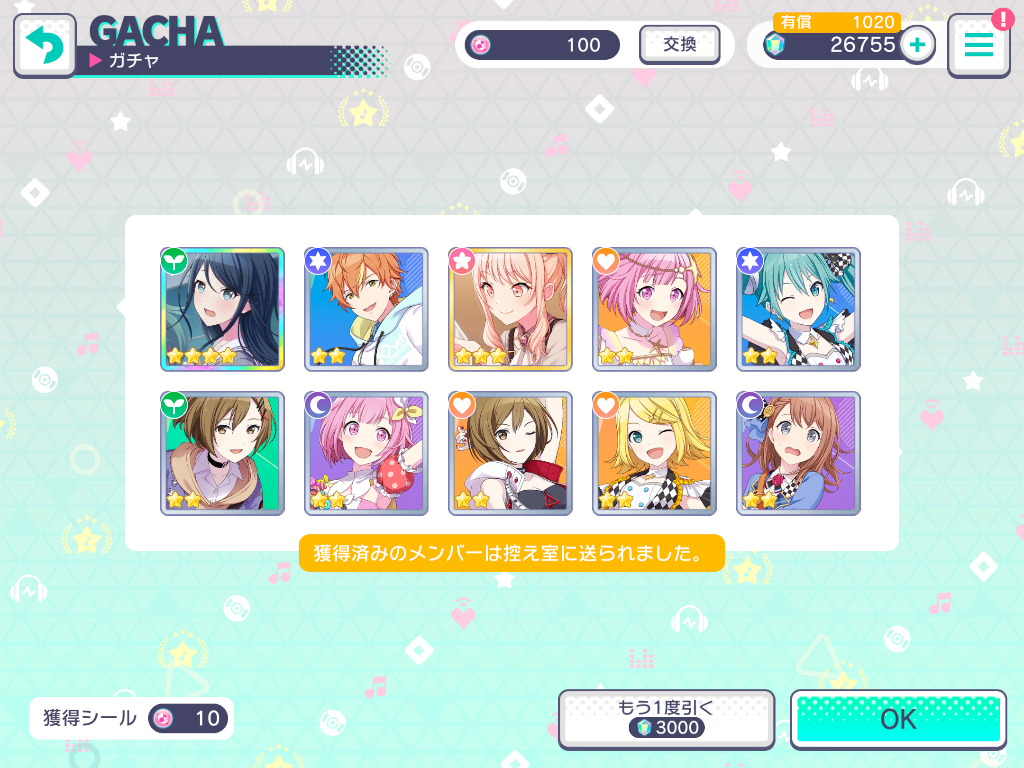Open the pink-haired girl on orange card
This screenshot has width=1024, height=768.
(654, 309)
